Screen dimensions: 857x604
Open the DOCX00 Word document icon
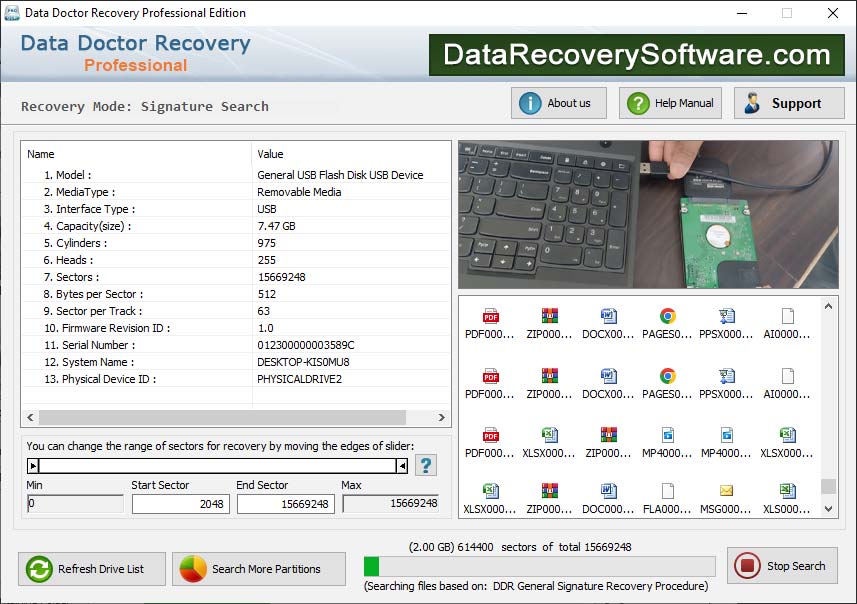tap(607, 318)
